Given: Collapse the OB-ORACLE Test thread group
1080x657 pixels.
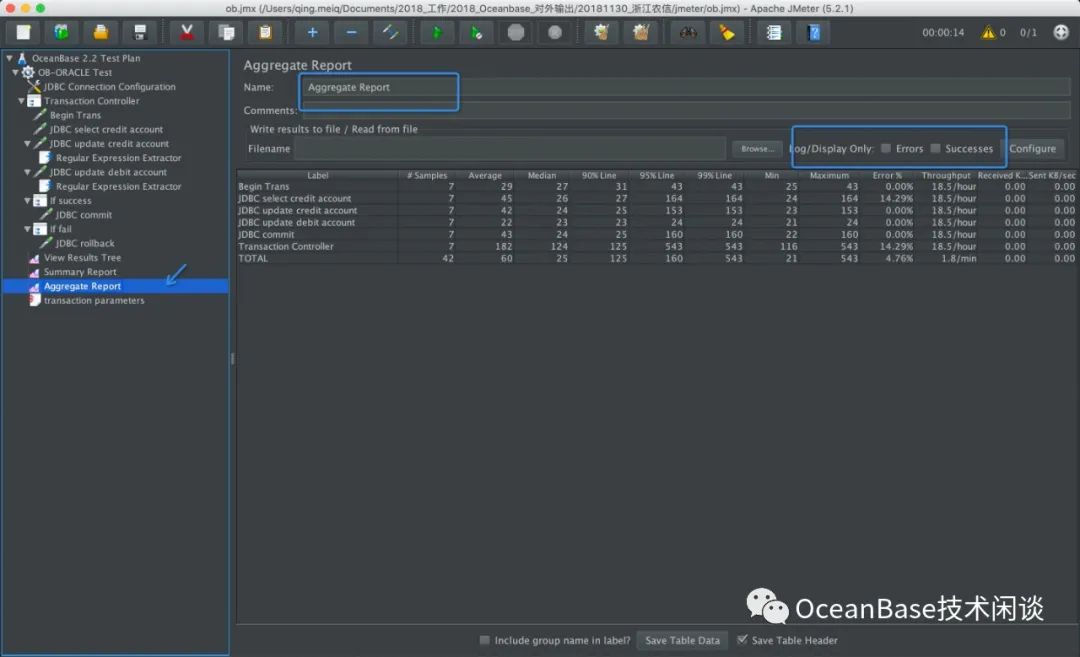Looking at the screenshot, I should 15,73.
